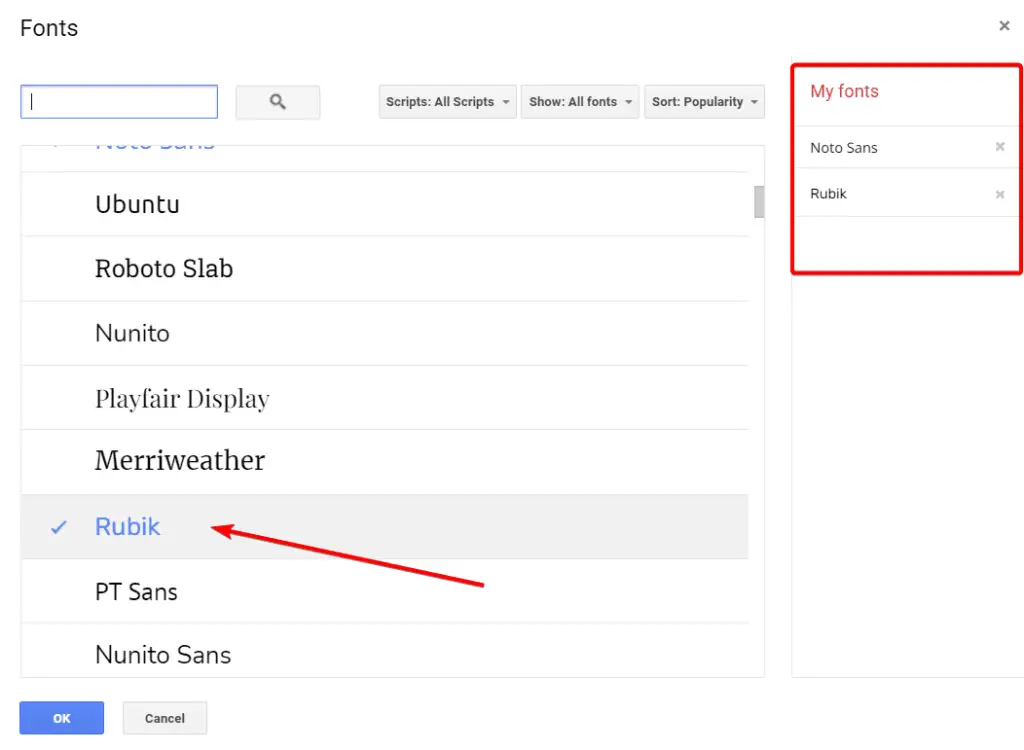Screen dimensions: 1024x750
Task: Click the dropdown arrow on Show: All fonts
Action: [628, 101]
